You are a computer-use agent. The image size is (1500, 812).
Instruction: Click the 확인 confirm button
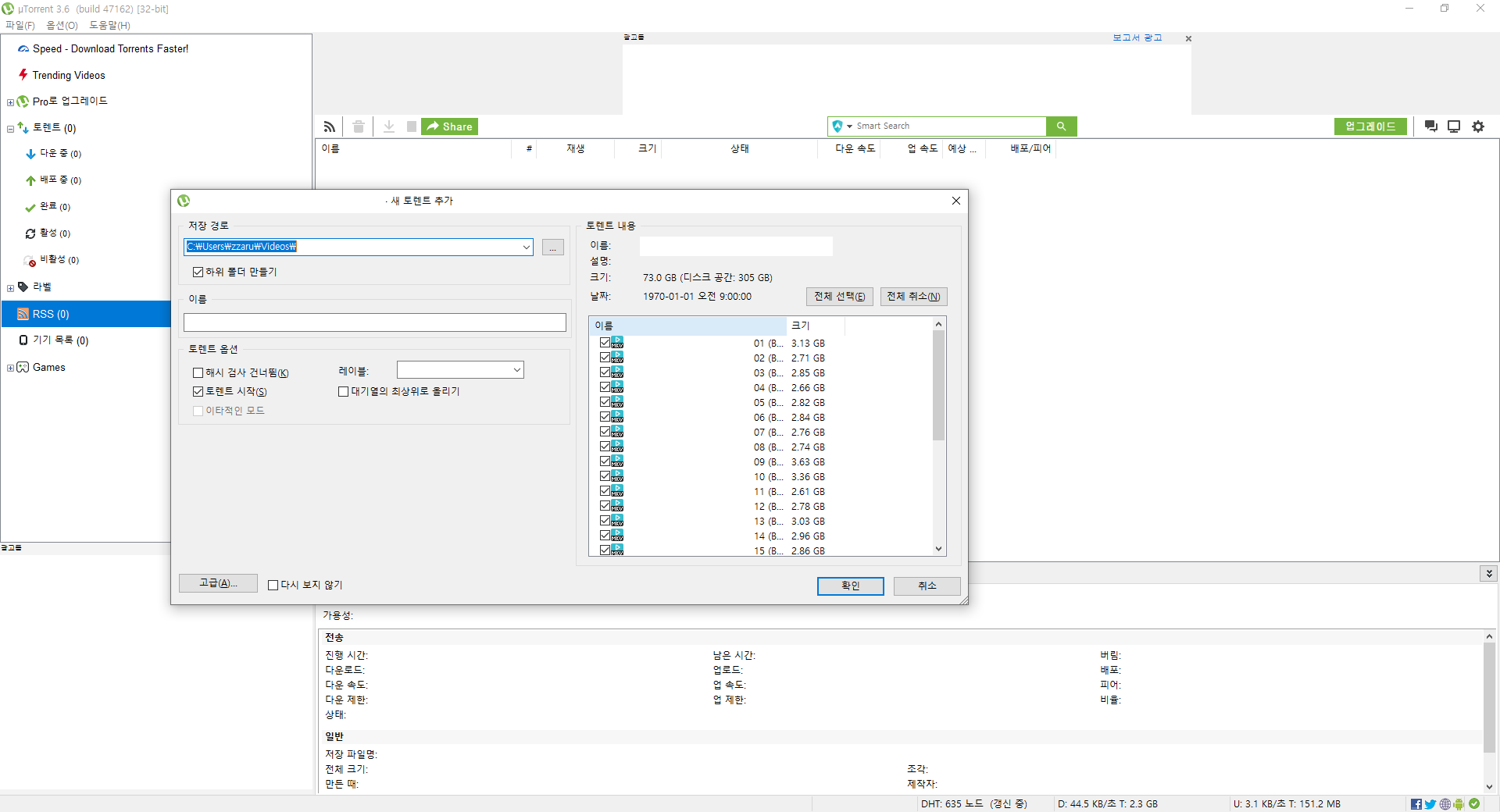click(851, 586)
